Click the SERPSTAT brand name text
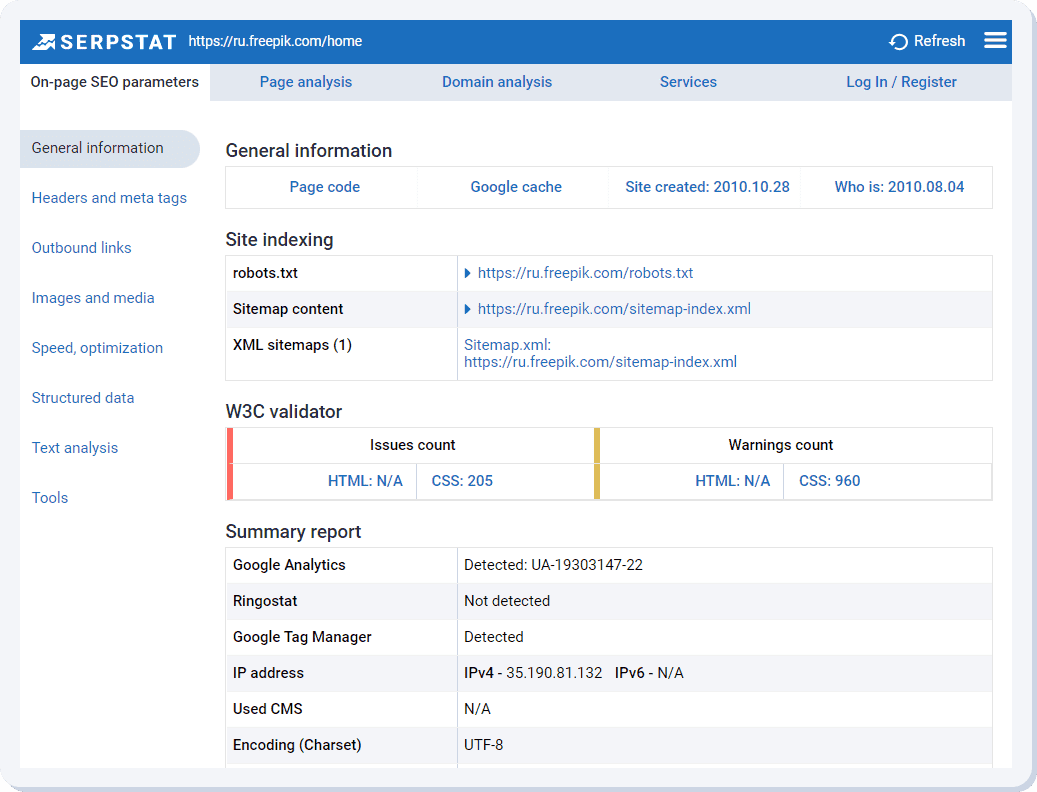The width and height of the screenshot is (1037, 792). coord(118,42)
